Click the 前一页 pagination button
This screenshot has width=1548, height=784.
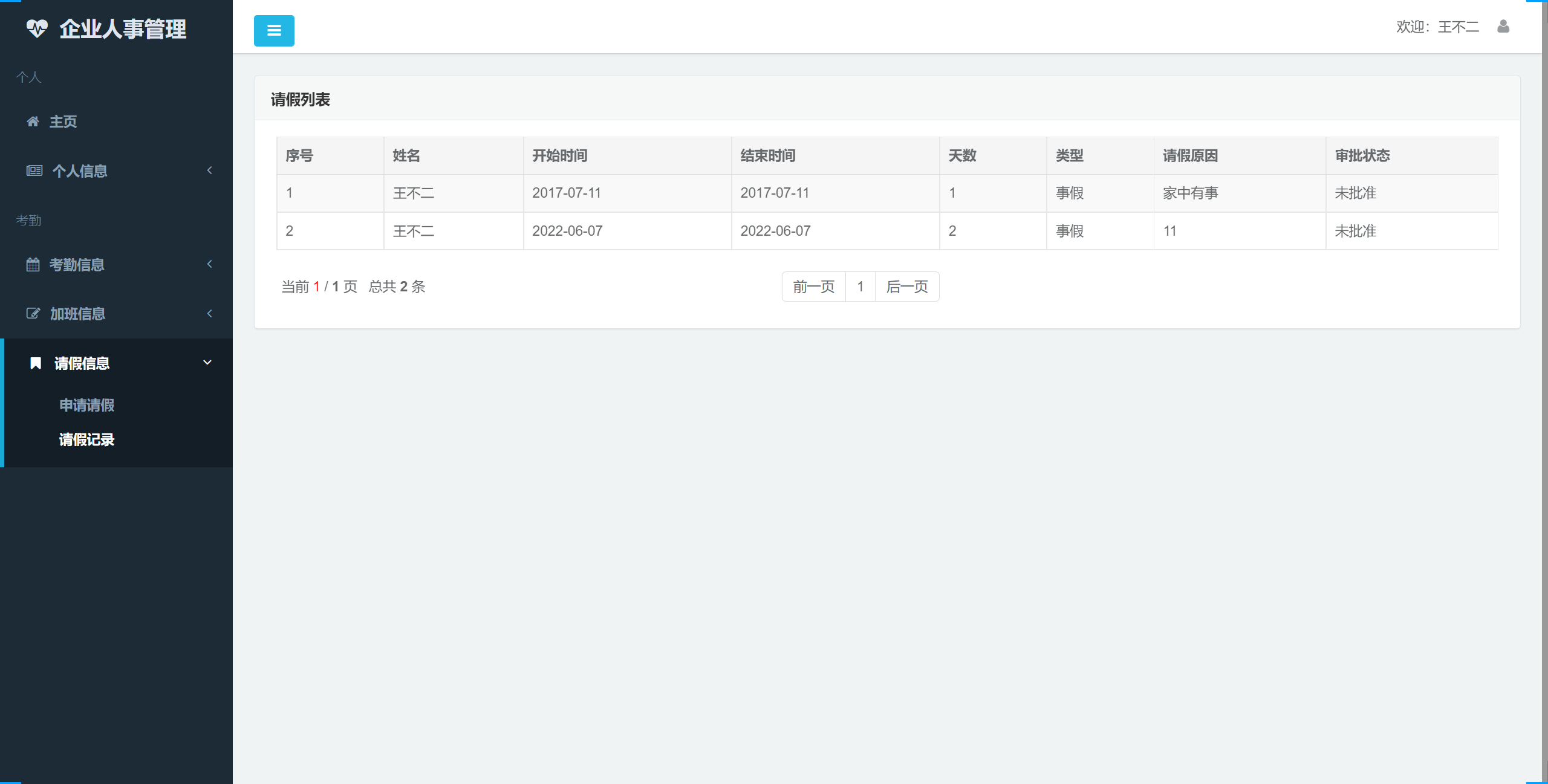pyautogui.click(x=813, y=287)
